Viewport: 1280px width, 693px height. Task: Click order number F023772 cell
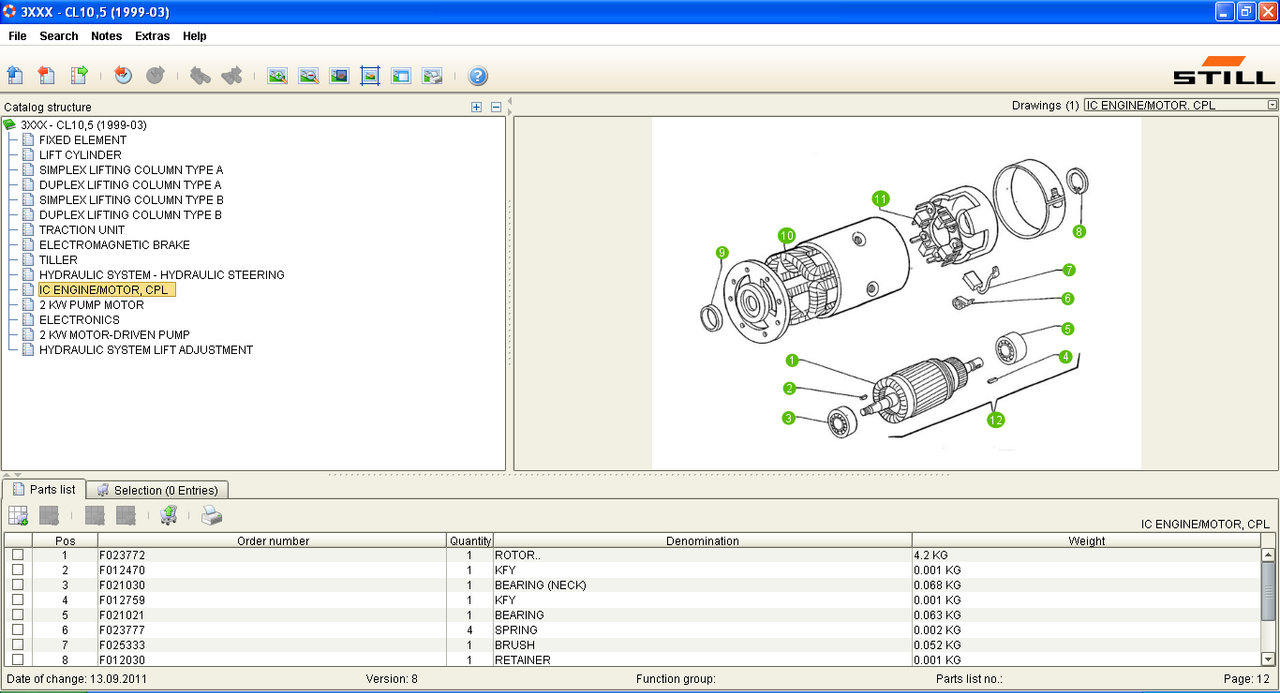[272, 555]
